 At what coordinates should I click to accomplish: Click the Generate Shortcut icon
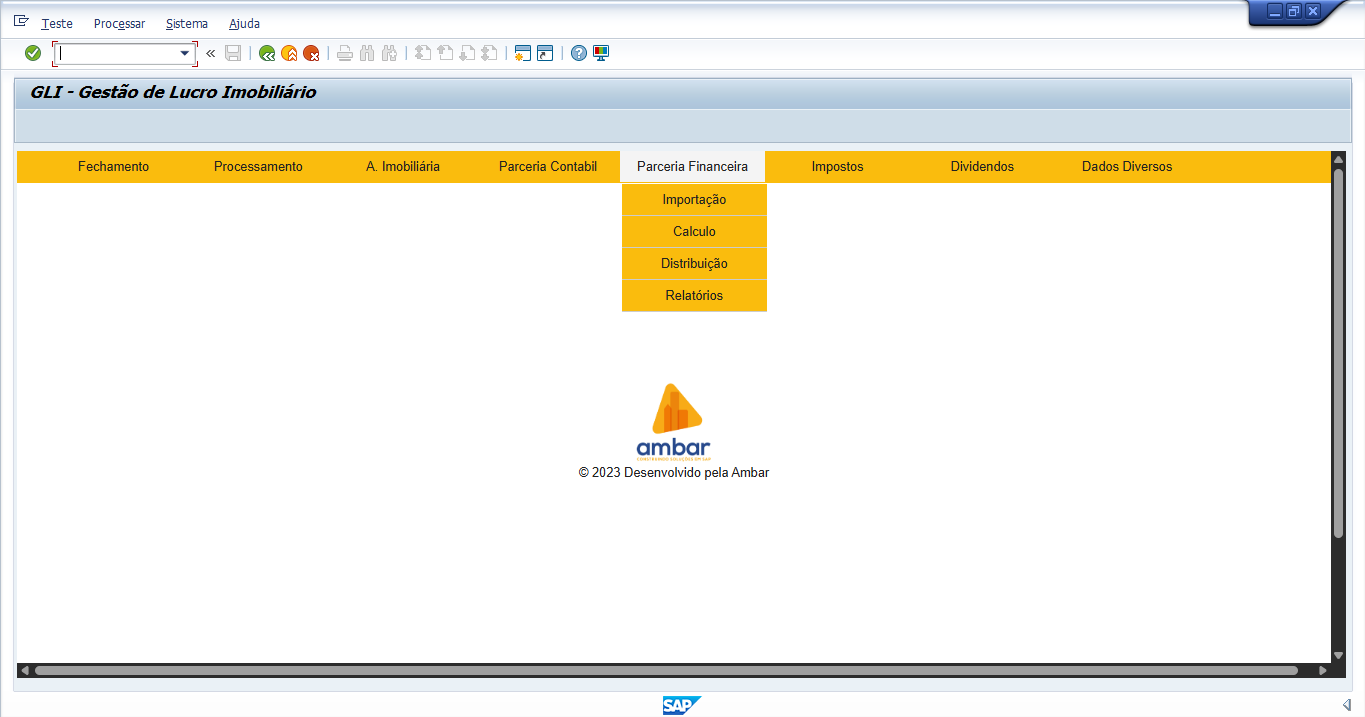(544, 53)
